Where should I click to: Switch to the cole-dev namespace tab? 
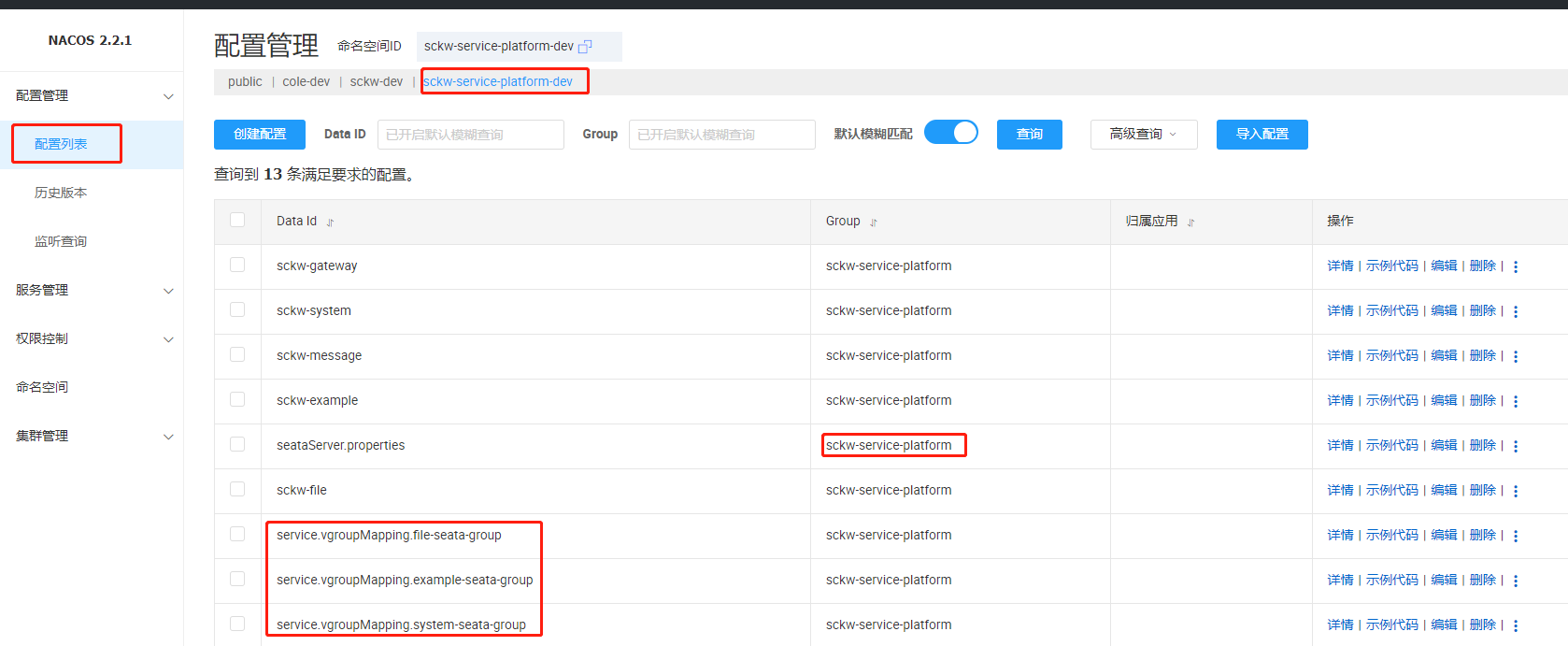(306, 82)
